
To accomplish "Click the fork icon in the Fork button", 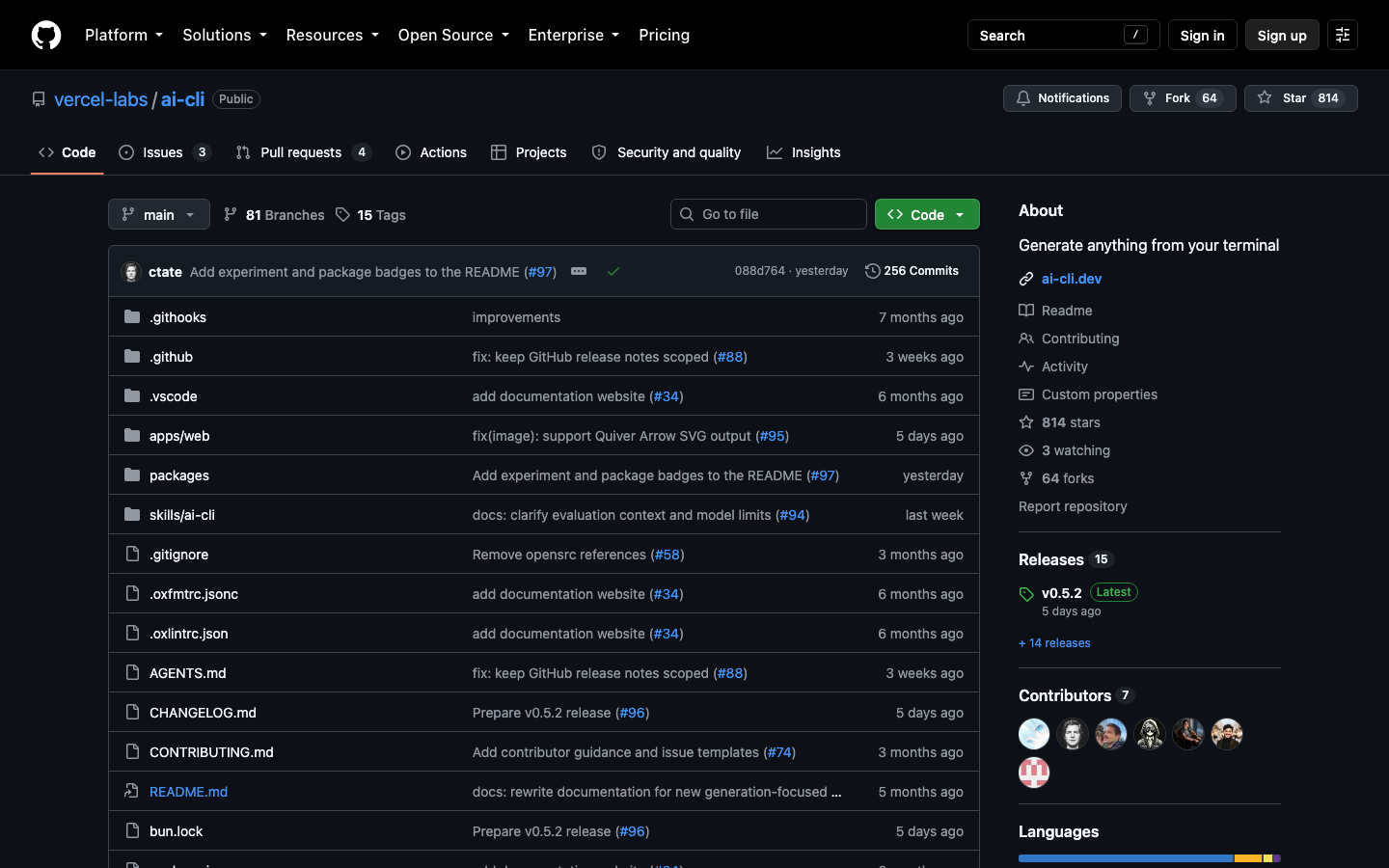I will point(1150,98).
